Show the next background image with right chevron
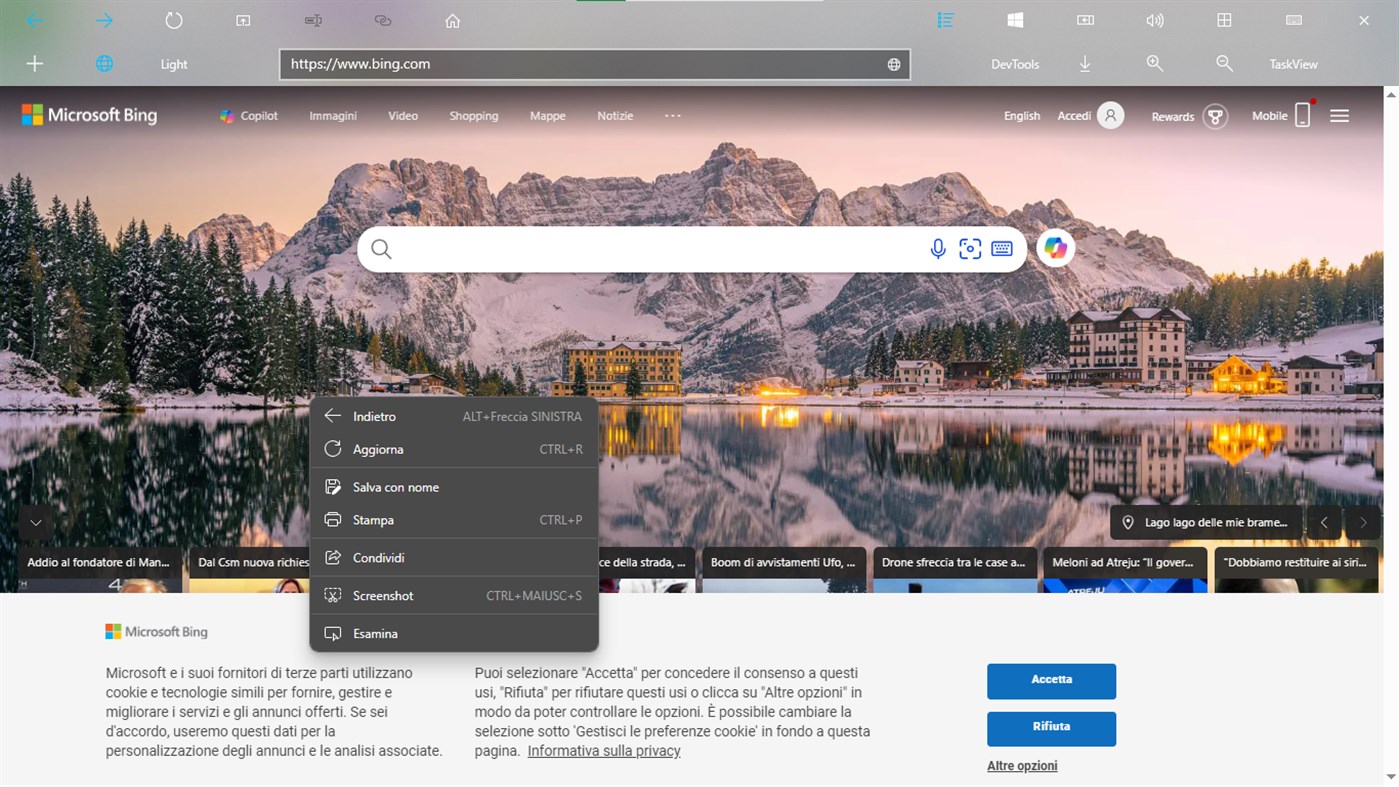The image size is (1399, 787). point(1363,523)
